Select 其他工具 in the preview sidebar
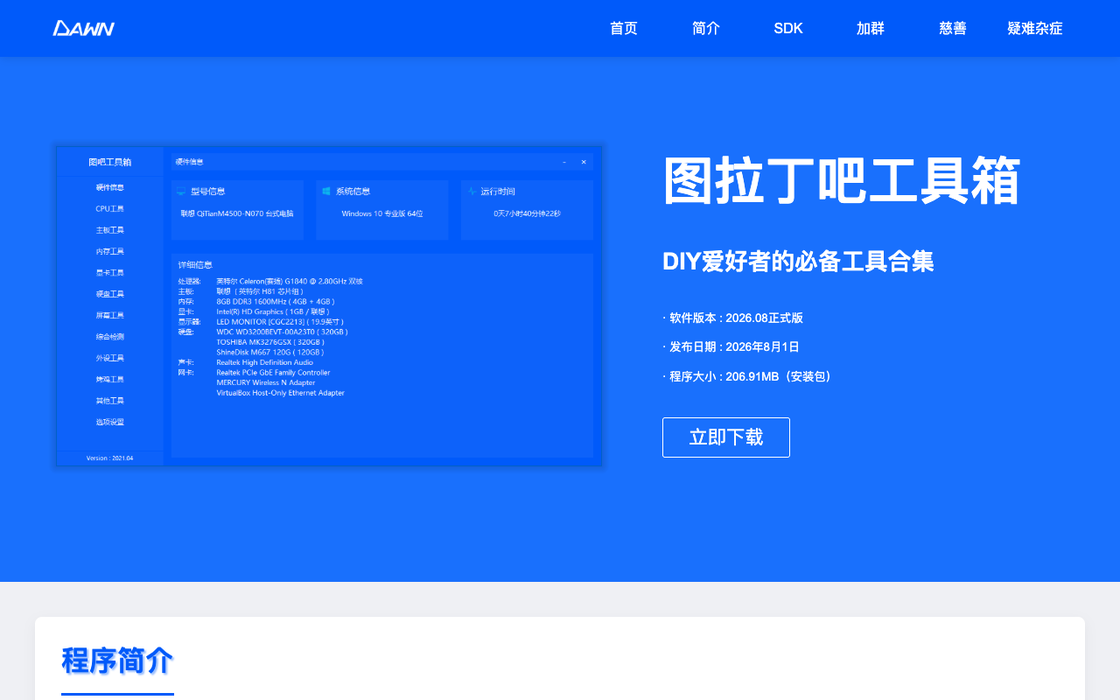1120x700 pixels. (x=110, y=401)
